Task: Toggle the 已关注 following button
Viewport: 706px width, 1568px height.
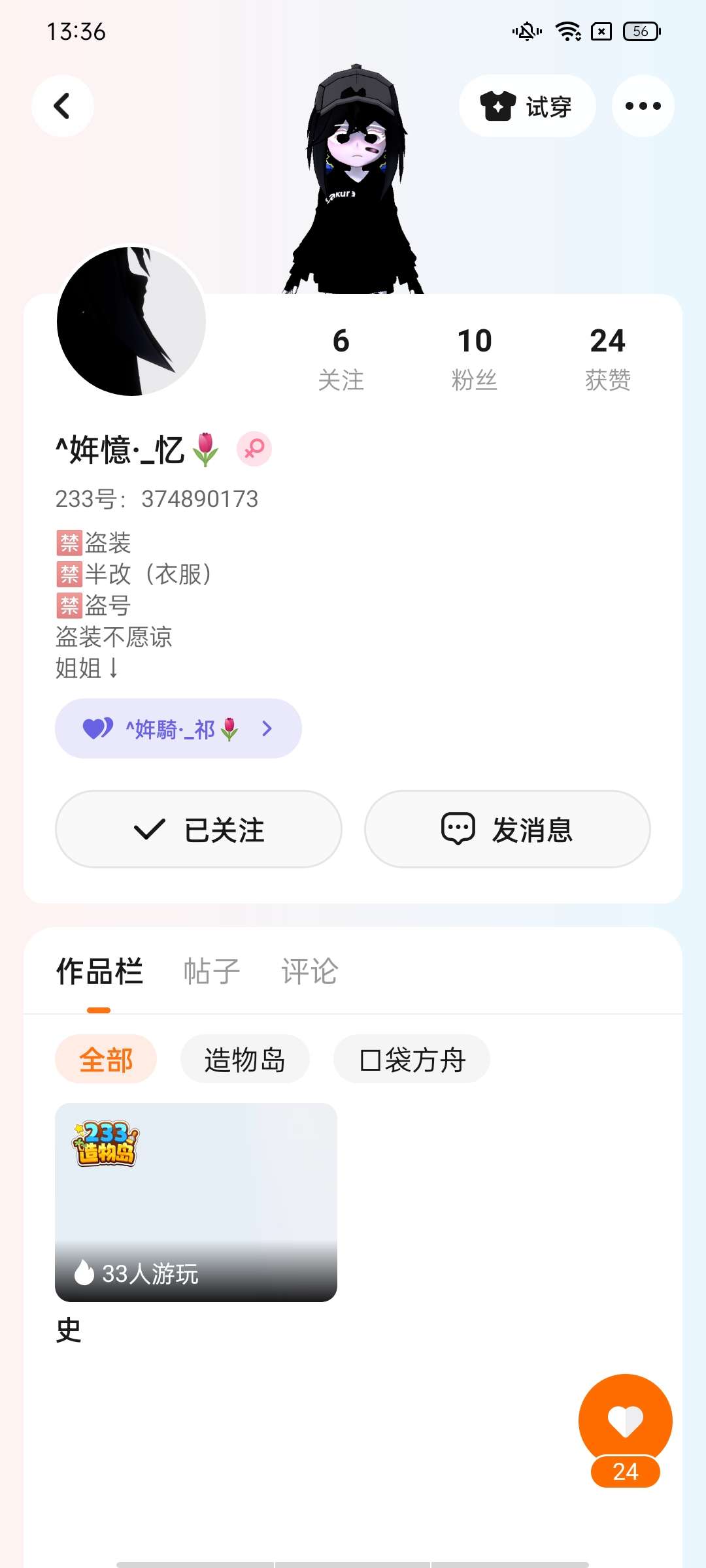Action: click(x=199, y=829)
